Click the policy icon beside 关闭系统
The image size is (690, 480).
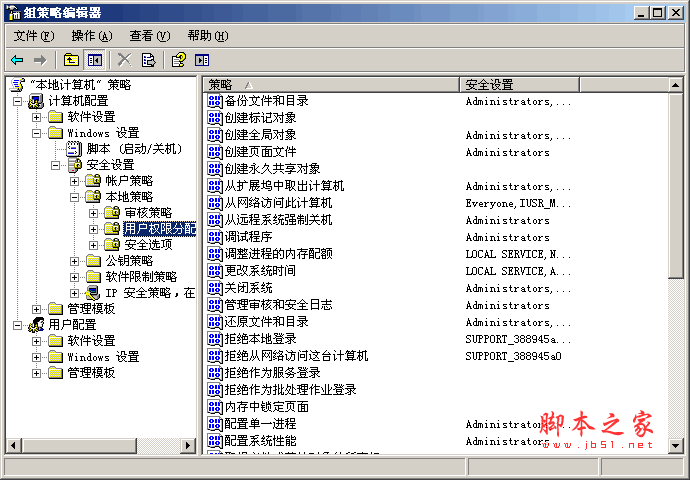(x=214, y=288)
